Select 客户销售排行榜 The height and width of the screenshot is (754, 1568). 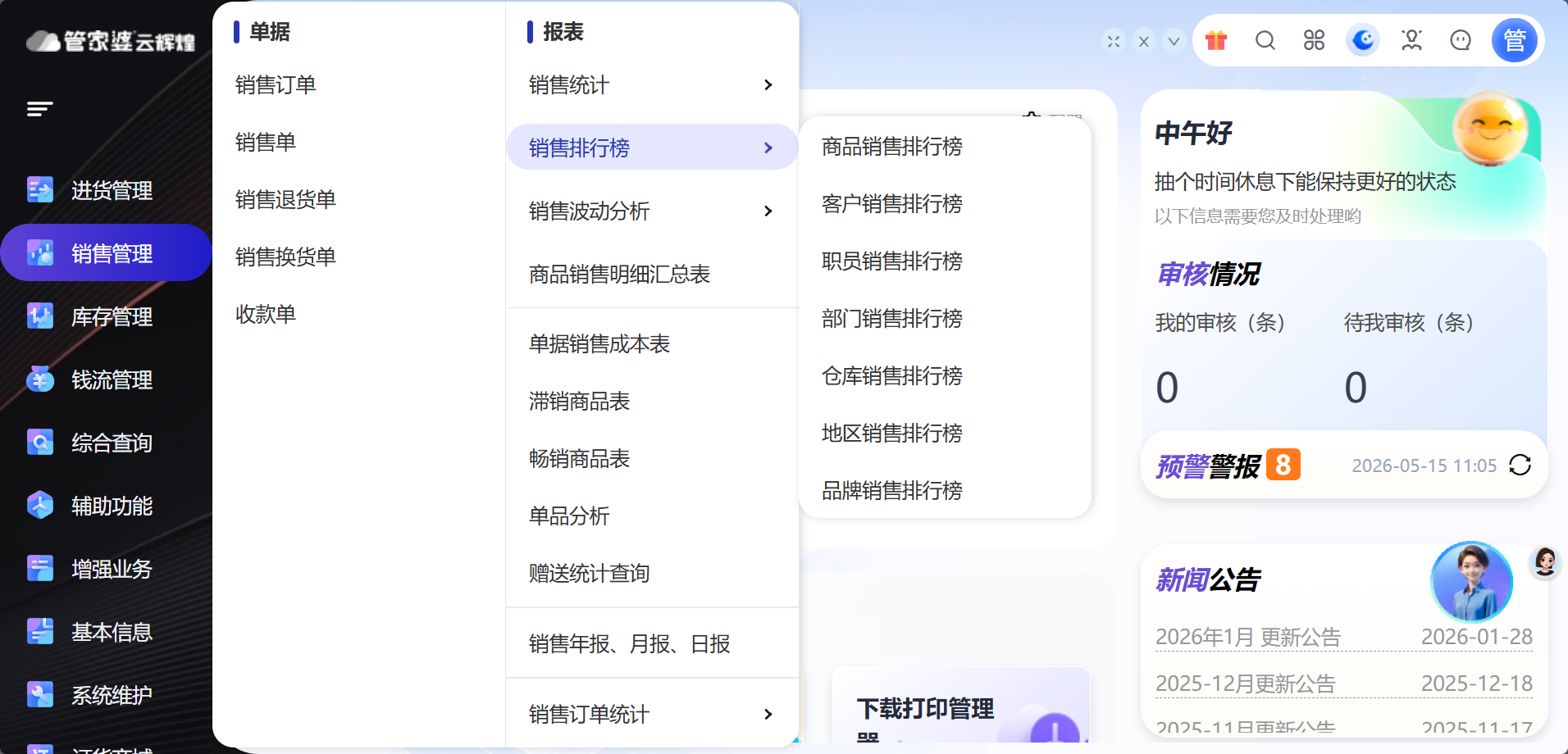coord(892,204)
